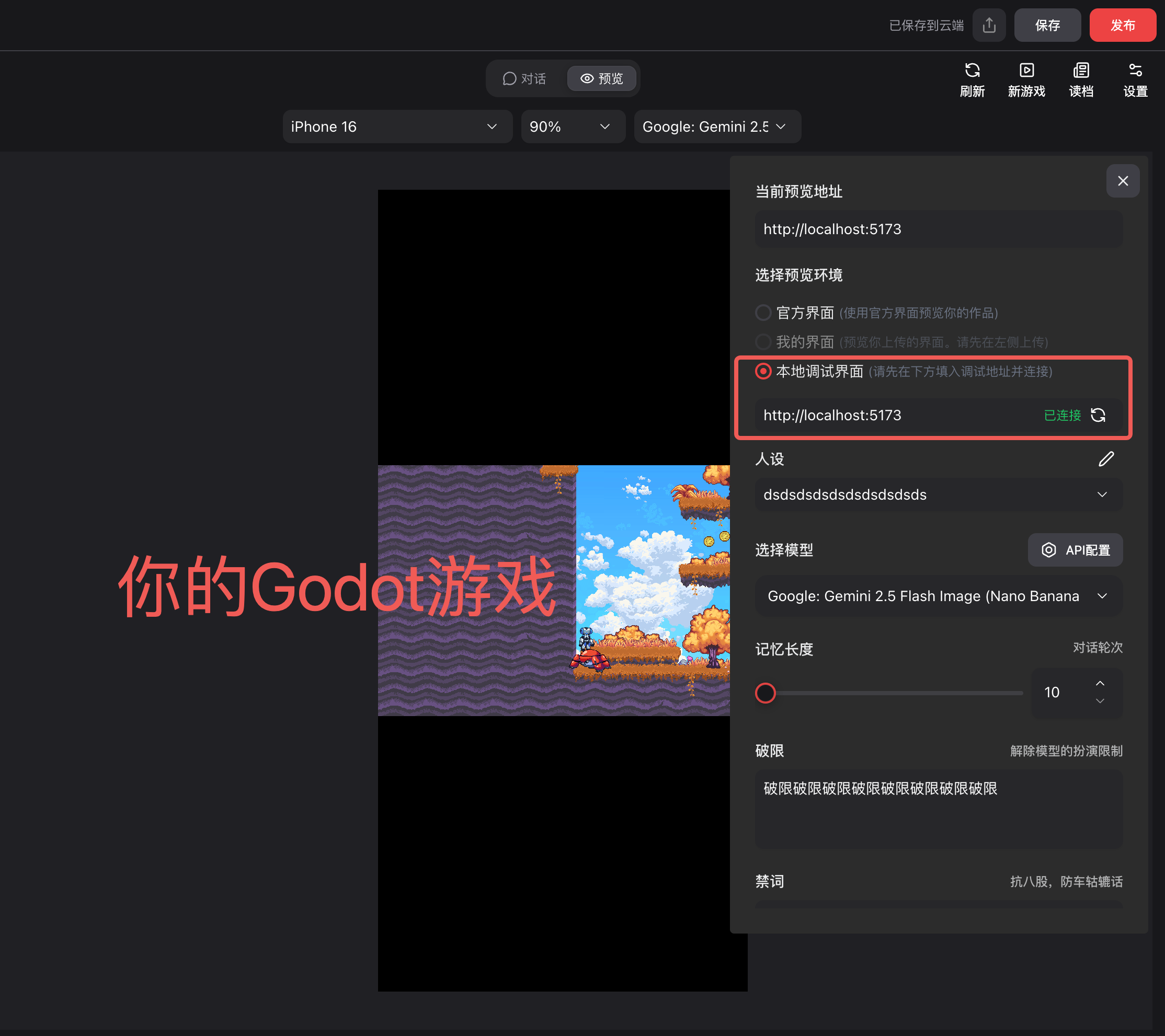Click the 记忆长度 slider handle
Screen dimensions: 1165x1036
coord(765,693)
